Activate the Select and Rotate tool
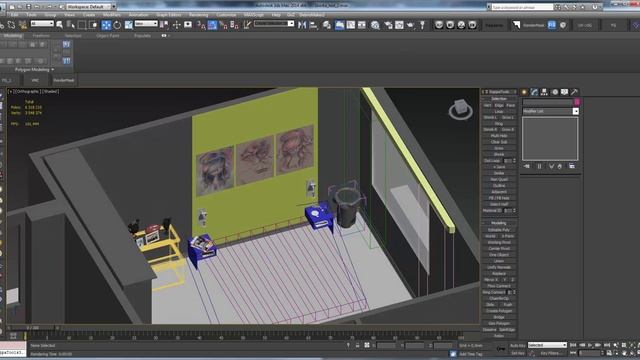This screenshot has height=360, width=640. pos(117,25)
